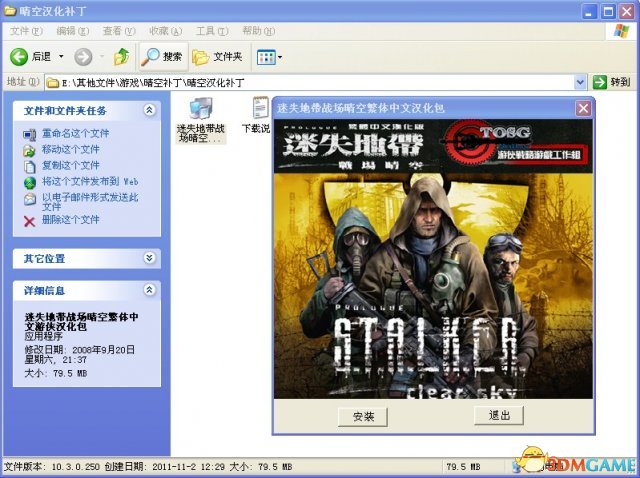Click the 晴空汉化补丁 title bar folder icon
640x478 pixels.
pyautogui.click(x=10, y=10)
